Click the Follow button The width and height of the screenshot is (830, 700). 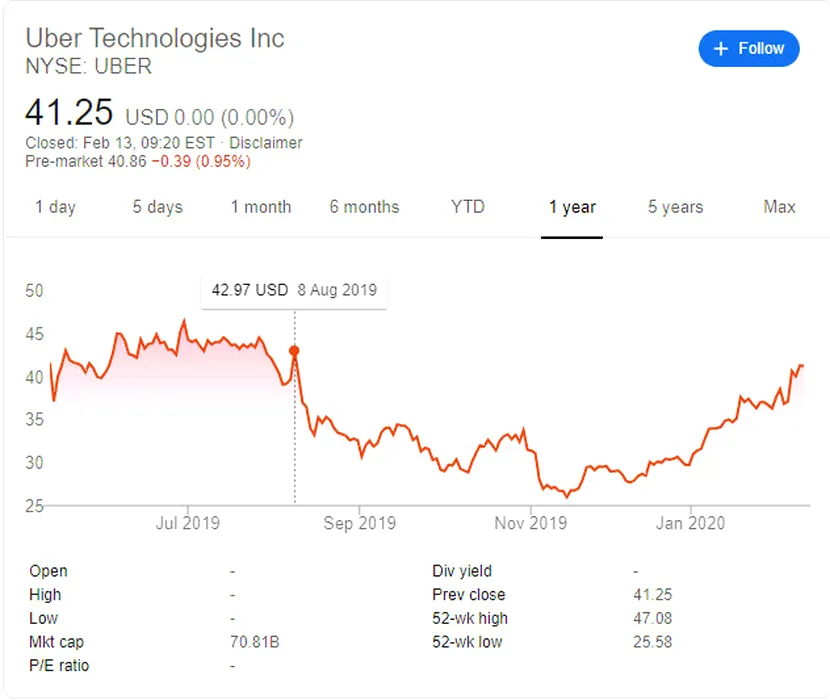pos(749,48)
